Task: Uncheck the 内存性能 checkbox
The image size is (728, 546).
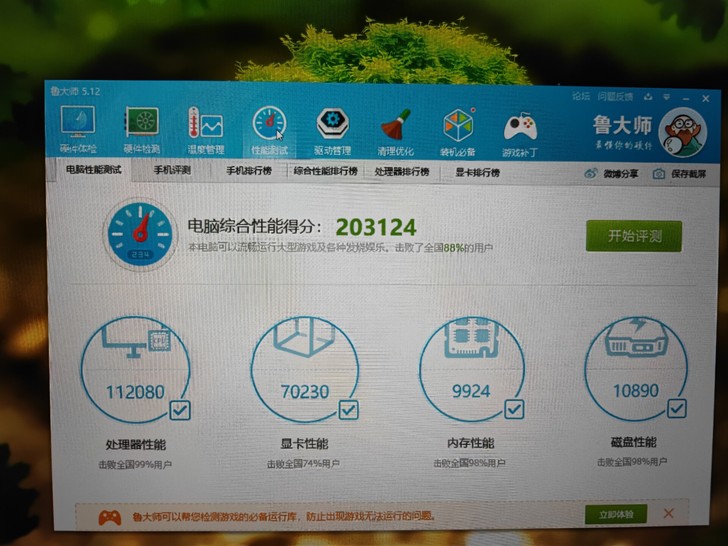Action: tap(514, 409)
